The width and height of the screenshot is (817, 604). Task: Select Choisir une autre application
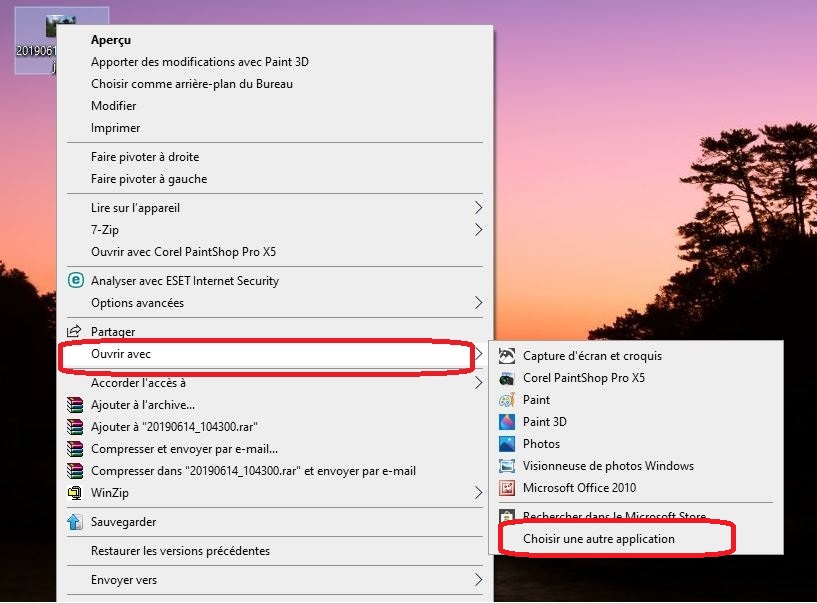[636, 539]
